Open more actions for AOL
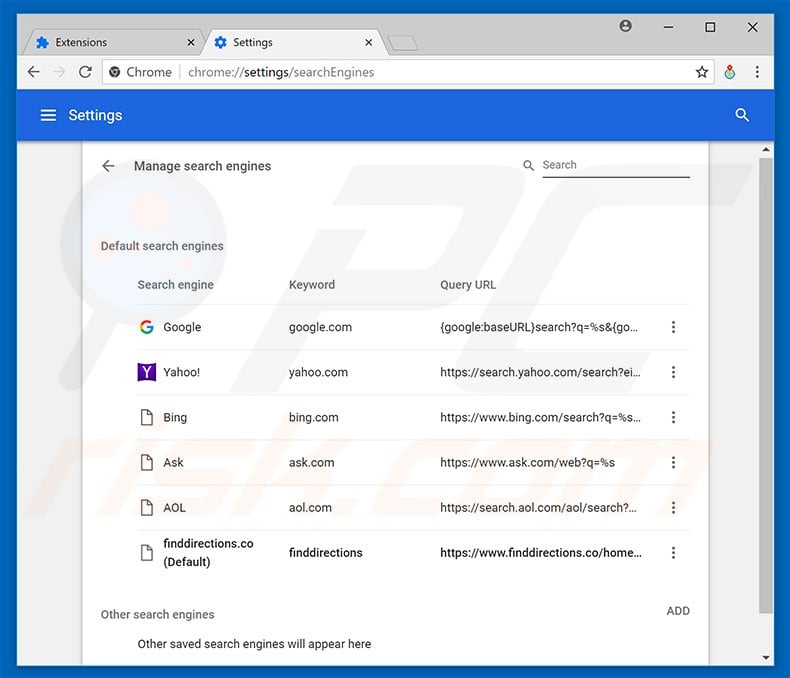 pos(673,507)
